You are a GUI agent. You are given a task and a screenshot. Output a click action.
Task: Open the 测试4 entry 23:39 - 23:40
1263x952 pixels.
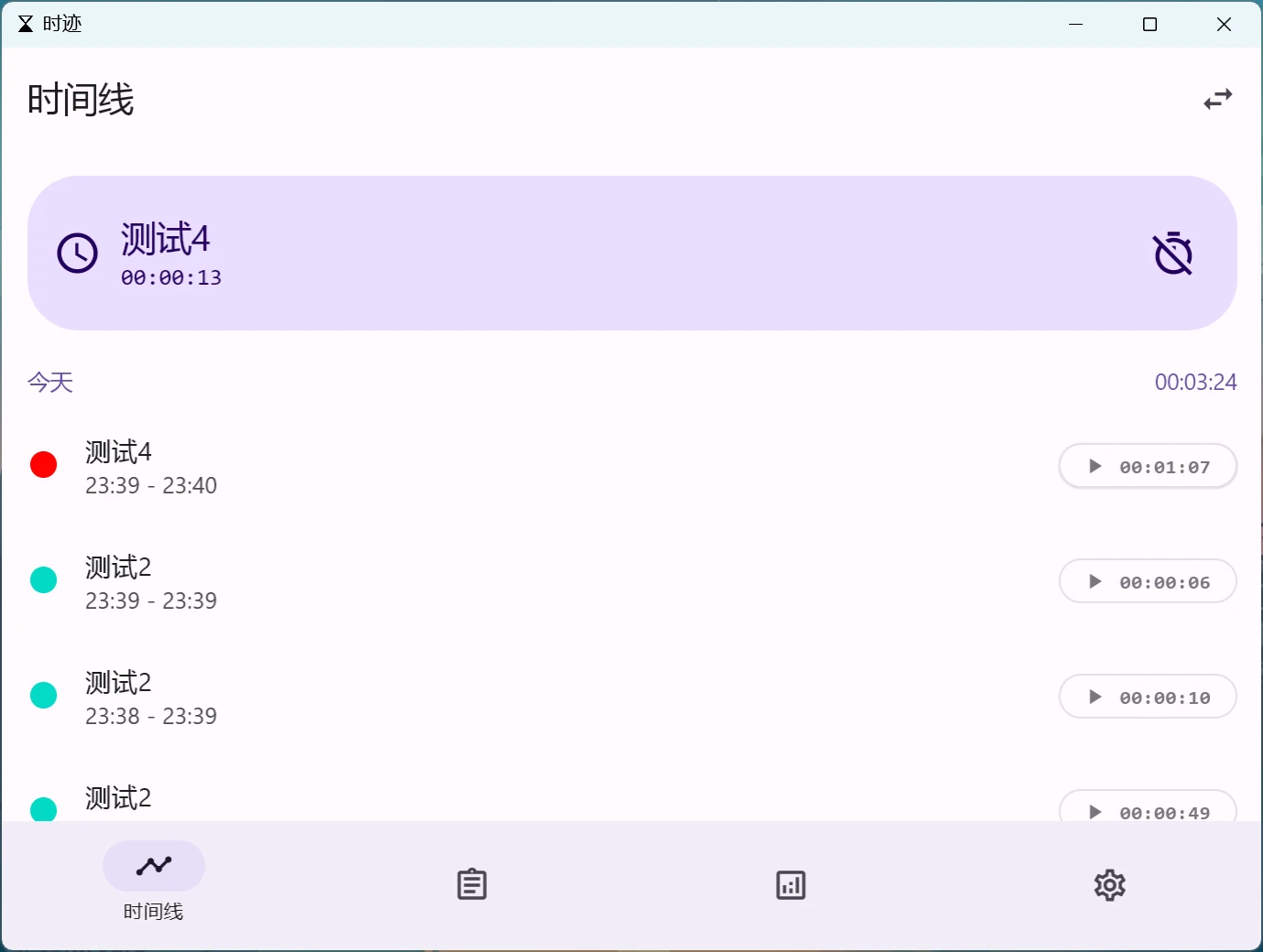coord(631,467)
